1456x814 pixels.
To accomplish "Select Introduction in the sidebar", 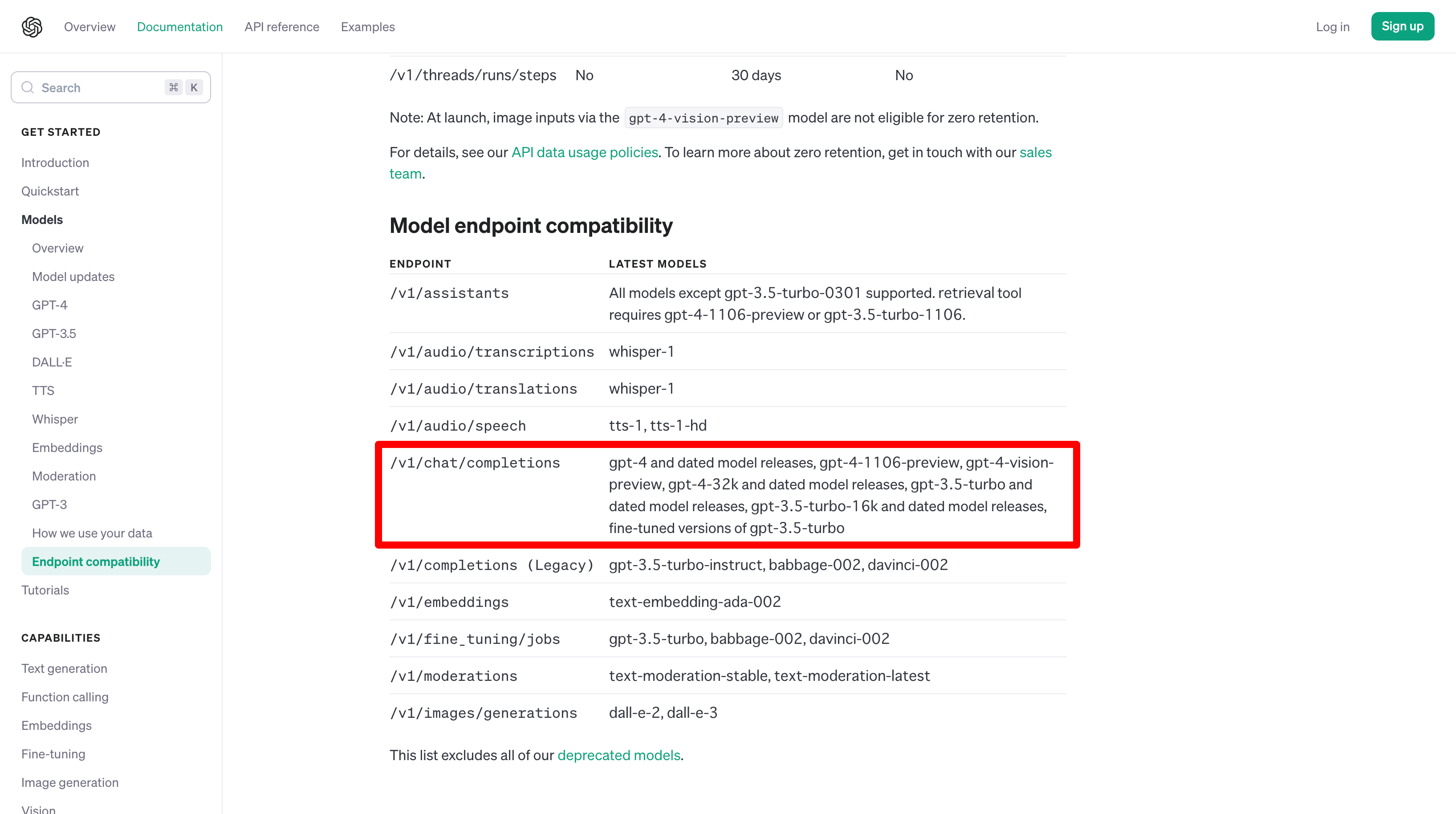I will click(x=55, y=163).
